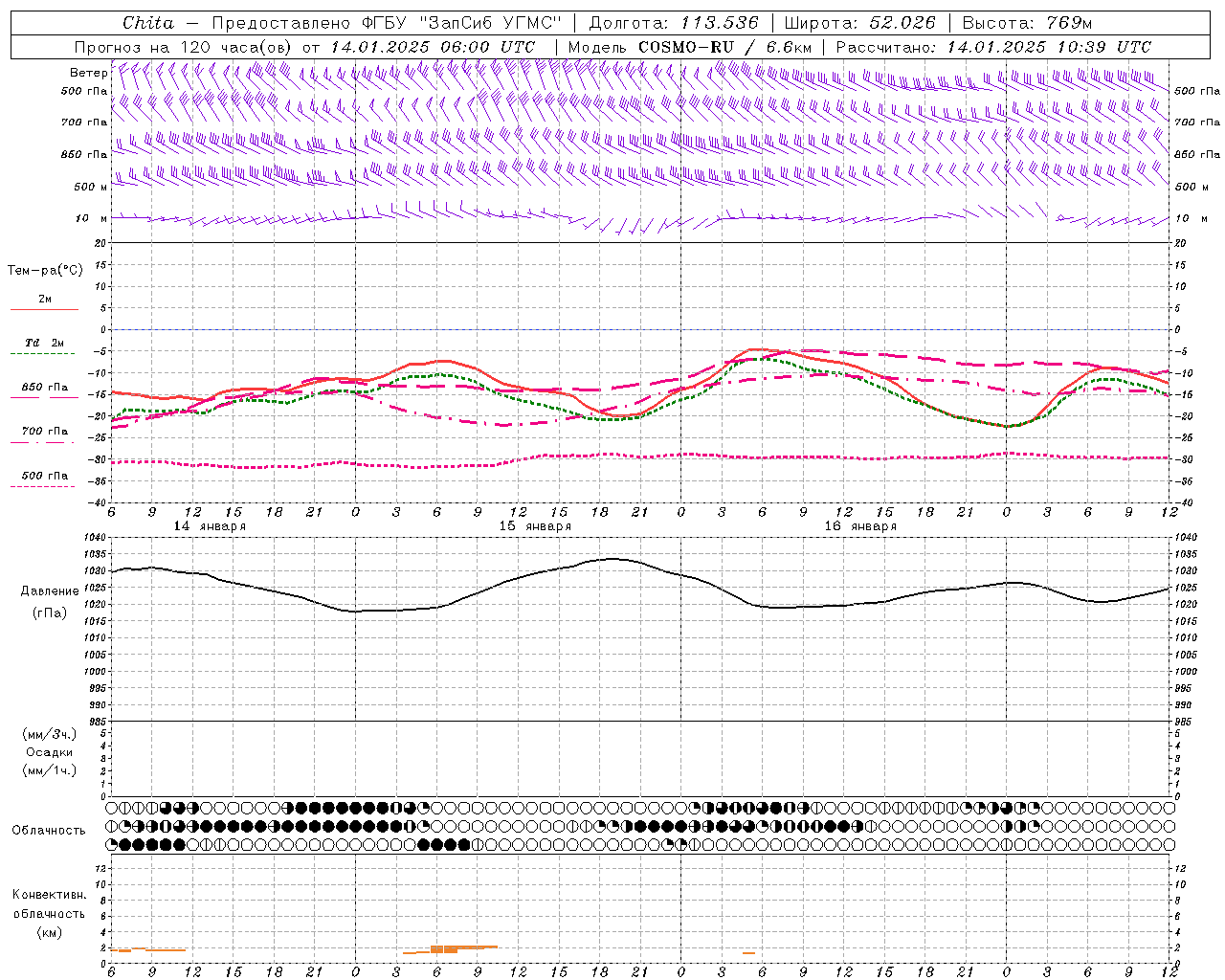
Task: Click the "1040" value on left pressure axis
Action: [x=94, y=537]
